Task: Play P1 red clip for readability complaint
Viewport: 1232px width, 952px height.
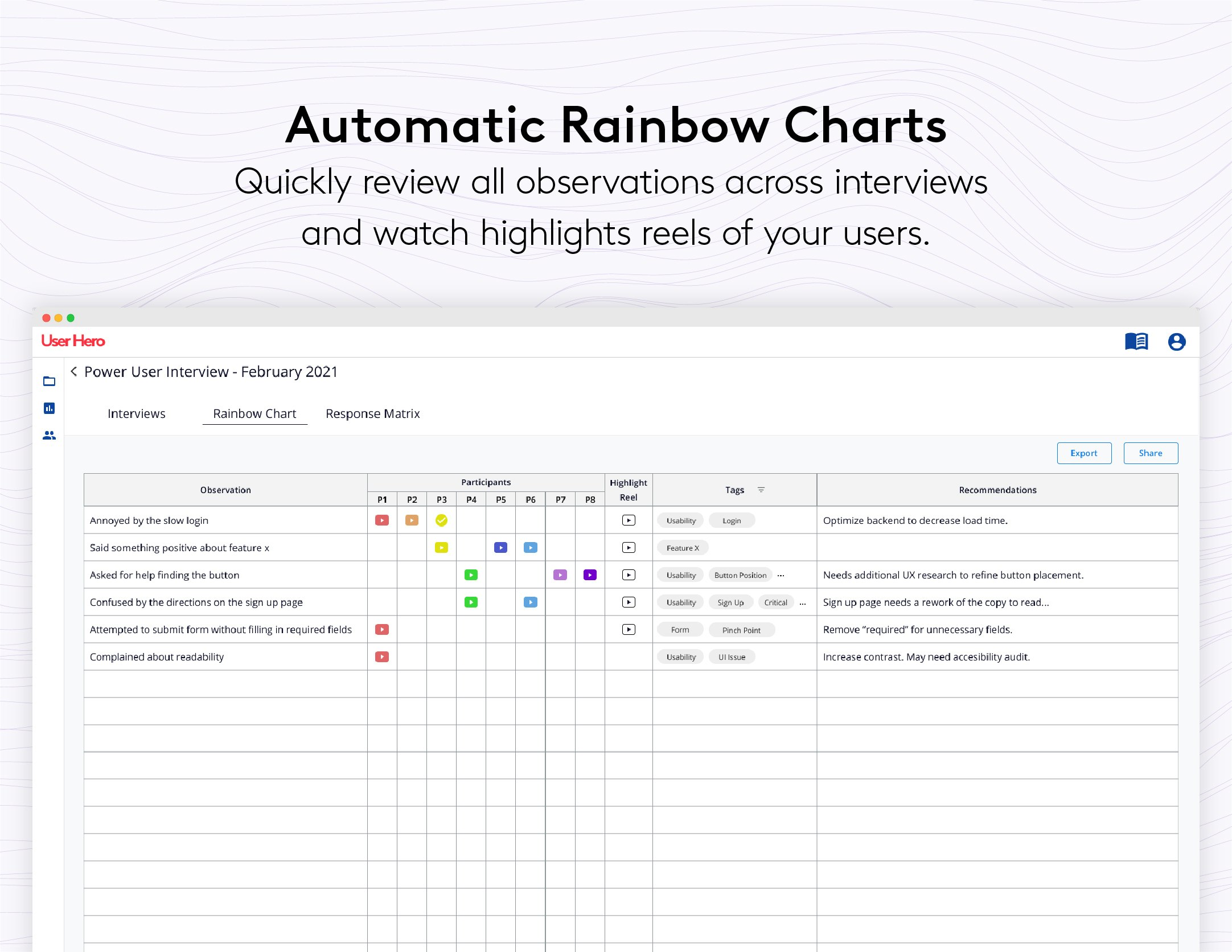Action: tap(382, 656)
